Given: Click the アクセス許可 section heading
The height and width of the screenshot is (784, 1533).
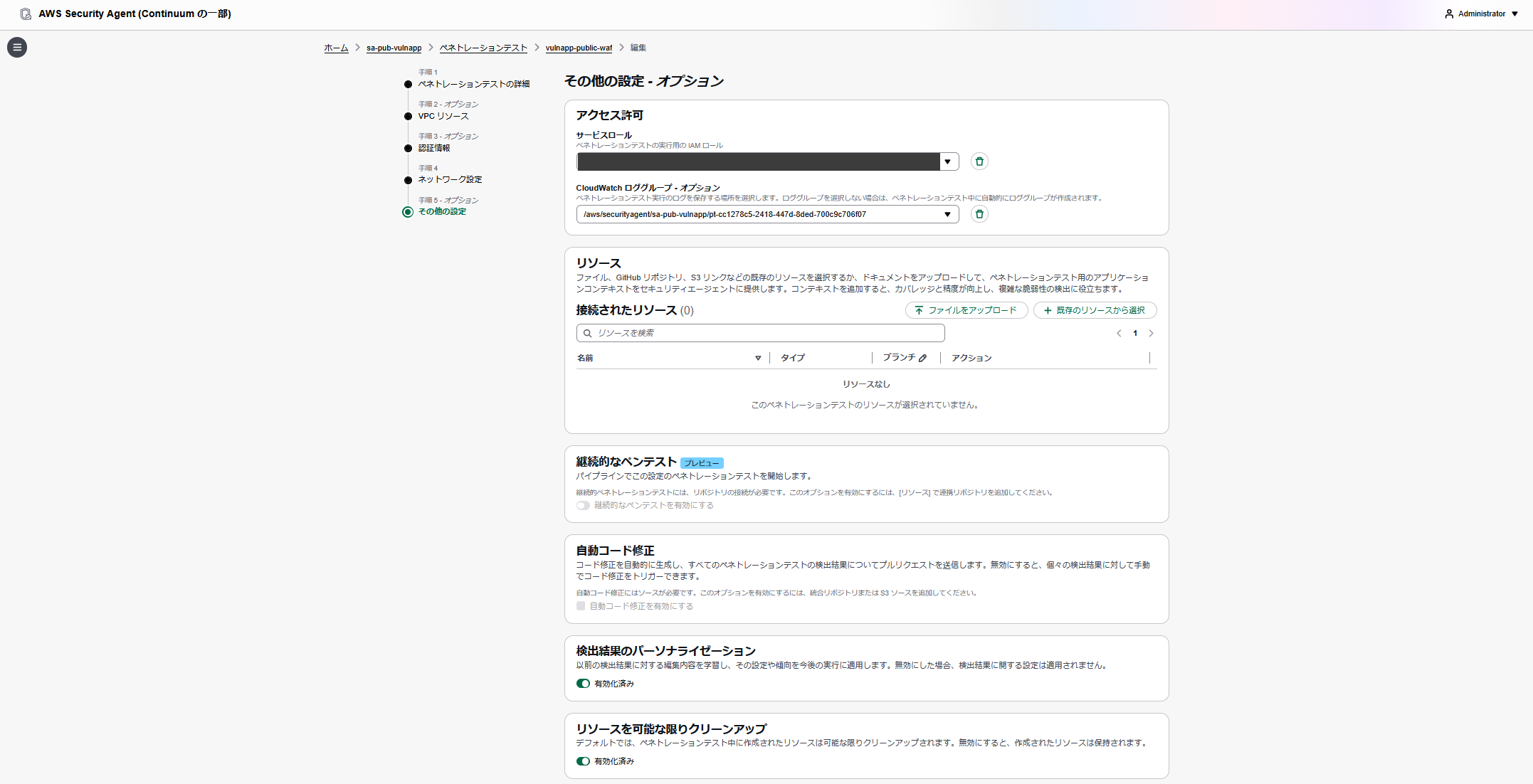Looking at the screenshot, I should (x=609, y=115).
